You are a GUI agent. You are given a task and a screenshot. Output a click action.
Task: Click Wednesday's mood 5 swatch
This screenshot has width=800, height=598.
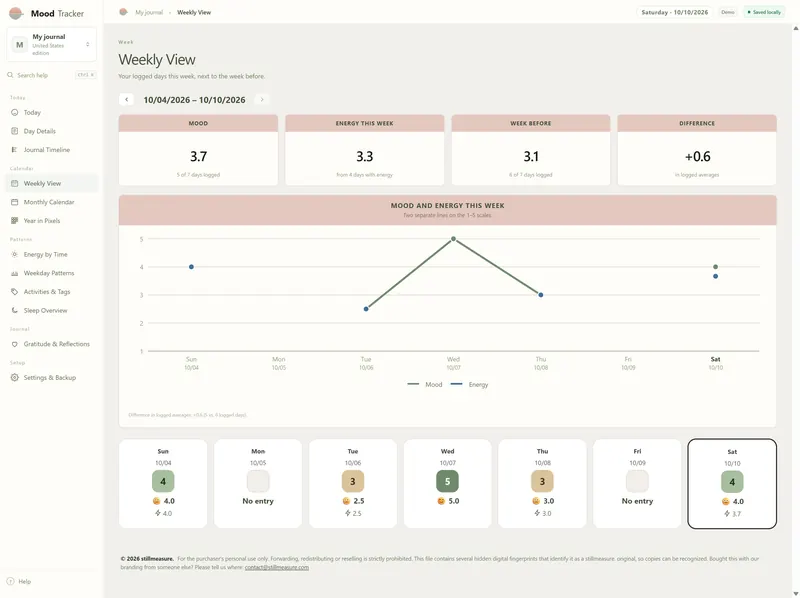click(447, 481)
